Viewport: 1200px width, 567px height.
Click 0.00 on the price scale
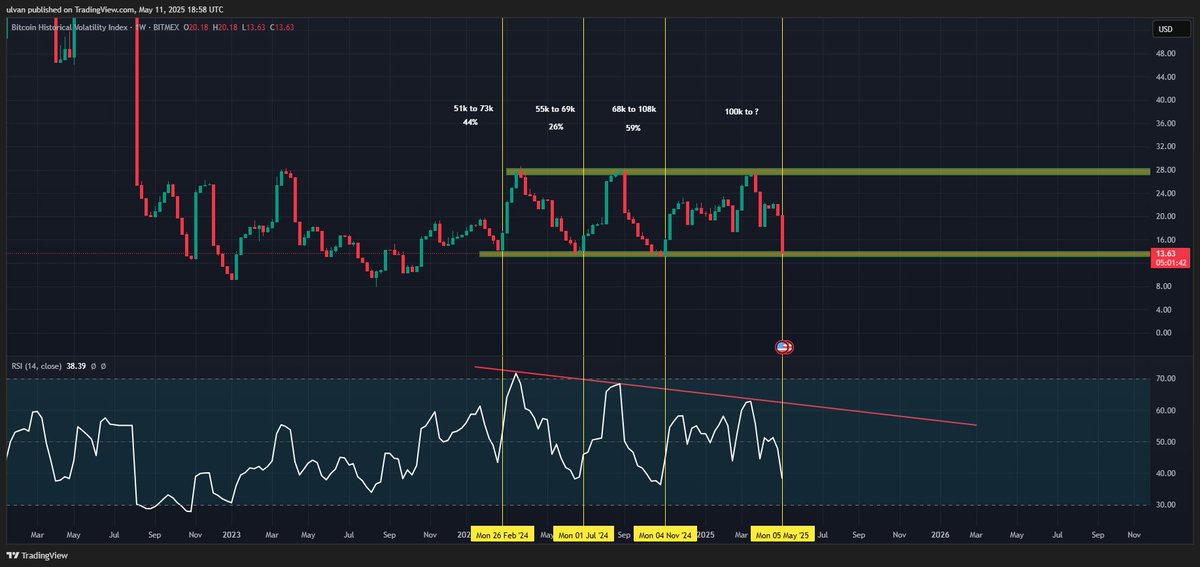click(x=1165, y=332)
